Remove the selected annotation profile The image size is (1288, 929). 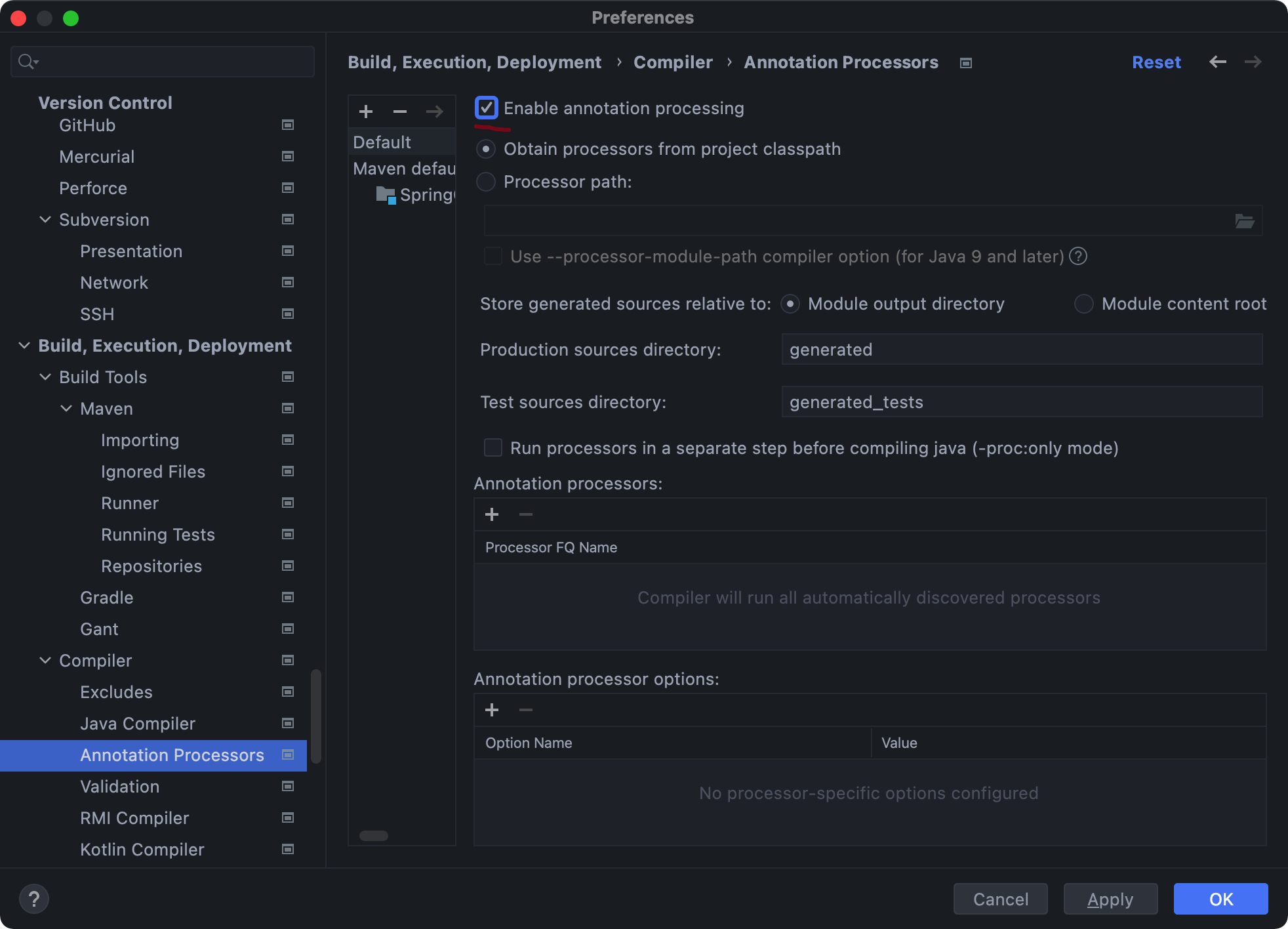(400, 112)
